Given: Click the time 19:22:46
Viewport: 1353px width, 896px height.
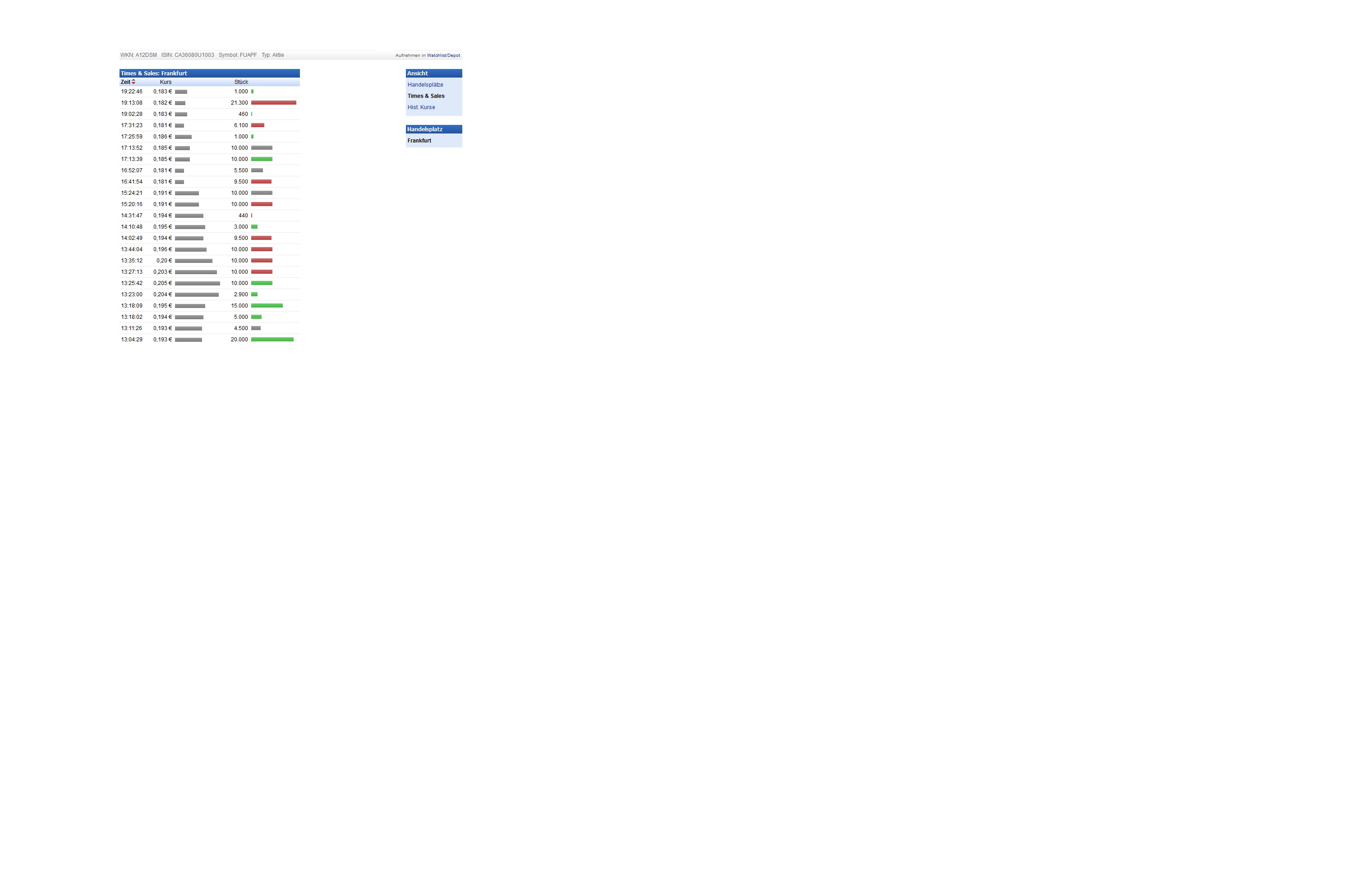Looking at the screenshot, I should (131, 92).
